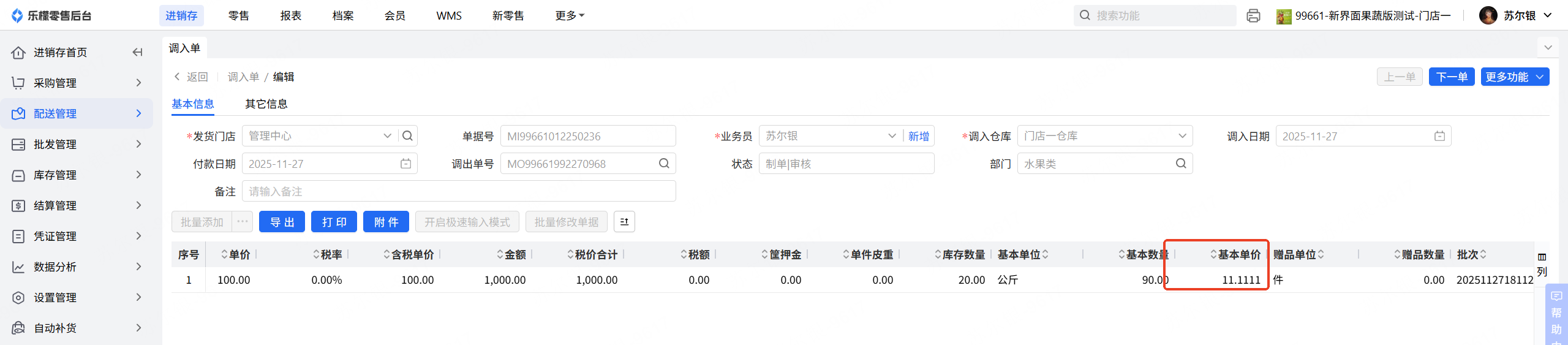Open the 更多 menu in top navigation
The image size is (1568, 345).
570,16
